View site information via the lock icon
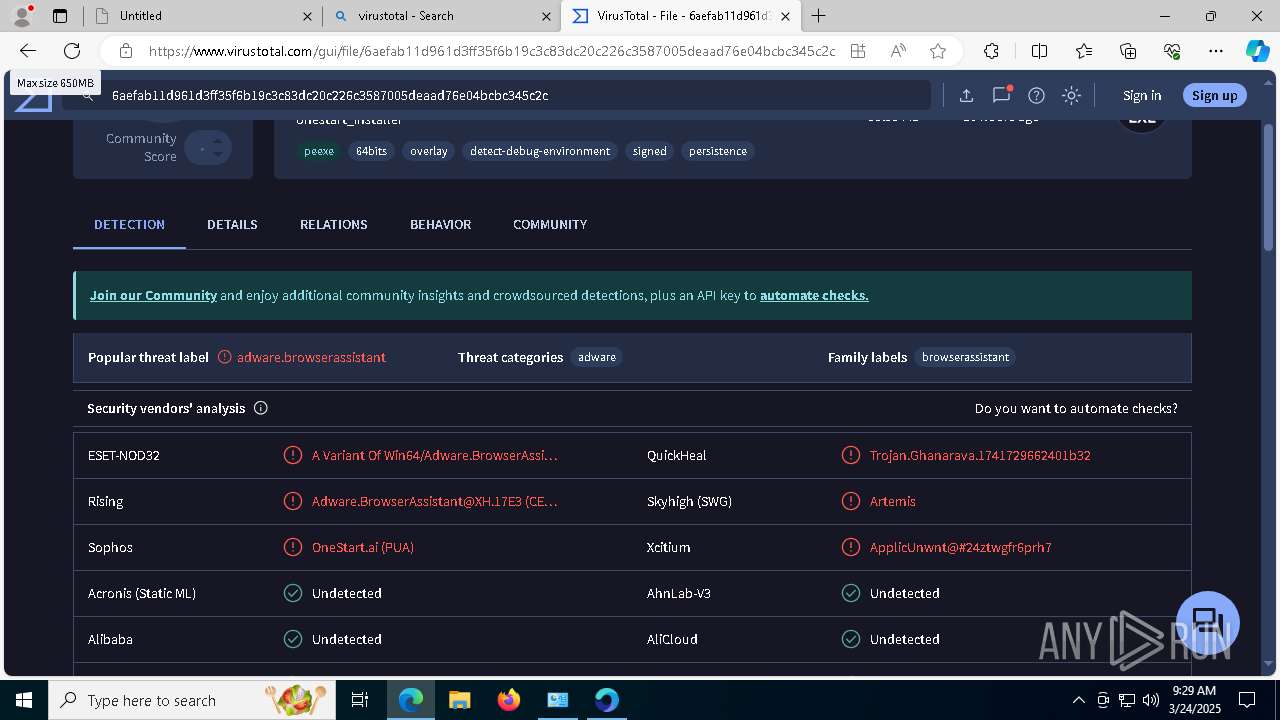Screen dimensions: 1280x720 (126, 51)
